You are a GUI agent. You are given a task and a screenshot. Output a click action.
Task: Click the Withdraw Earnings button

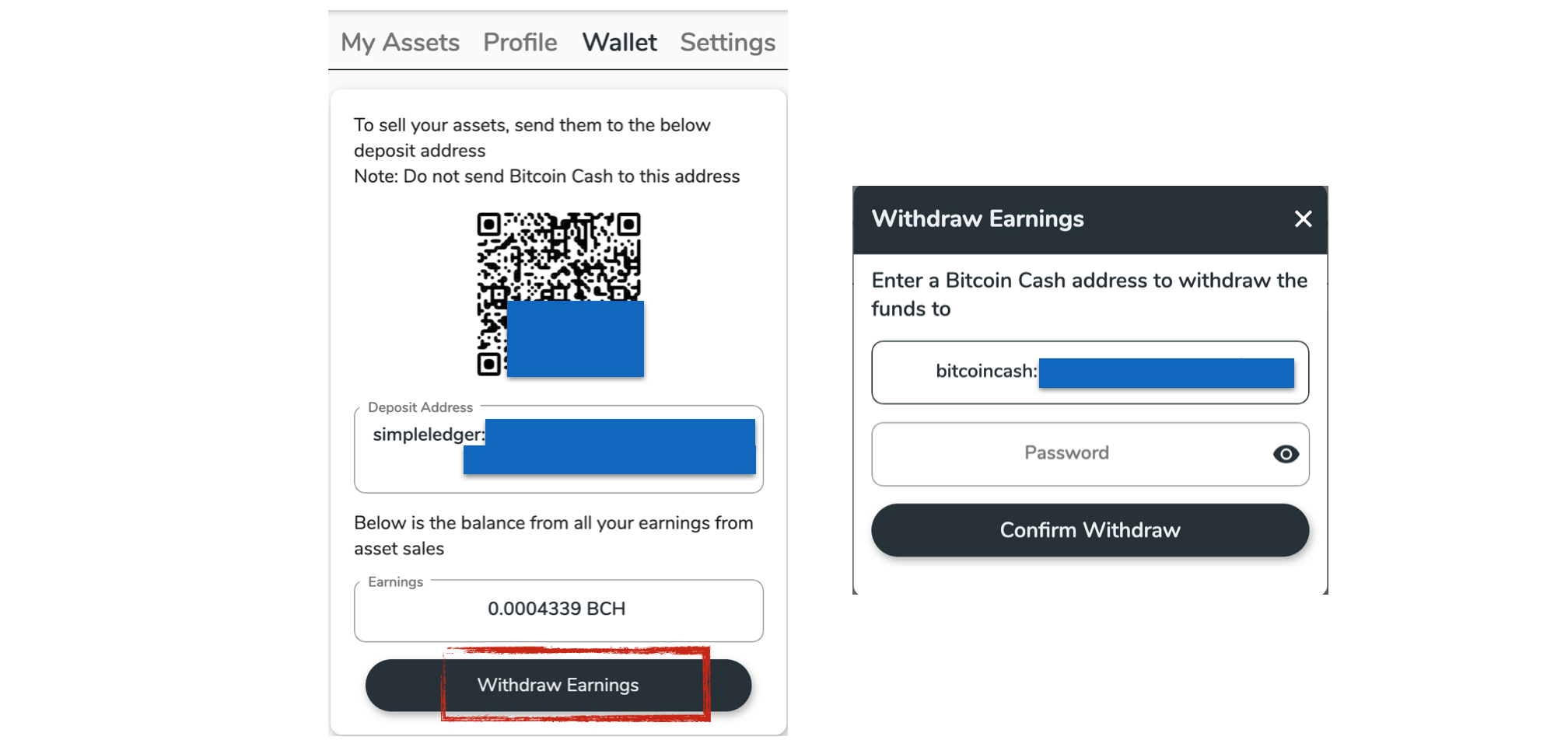pyautogui.click(x=558, y=685)
